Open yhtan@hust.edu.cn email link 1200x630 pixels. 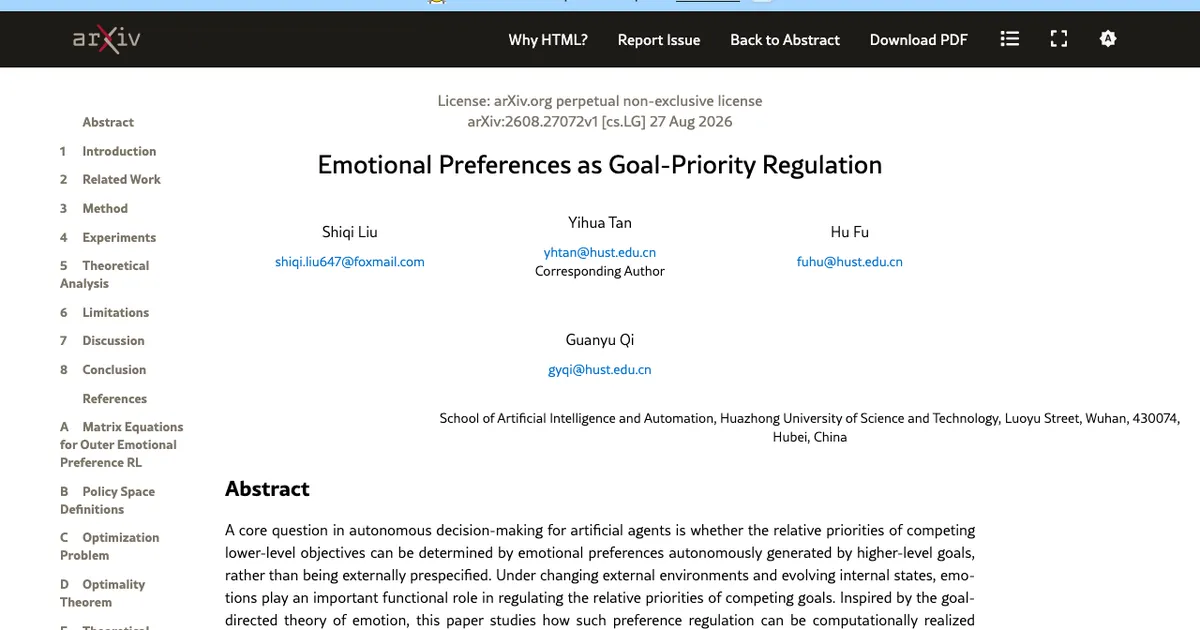pyautogui.click(x=600, y=253)
